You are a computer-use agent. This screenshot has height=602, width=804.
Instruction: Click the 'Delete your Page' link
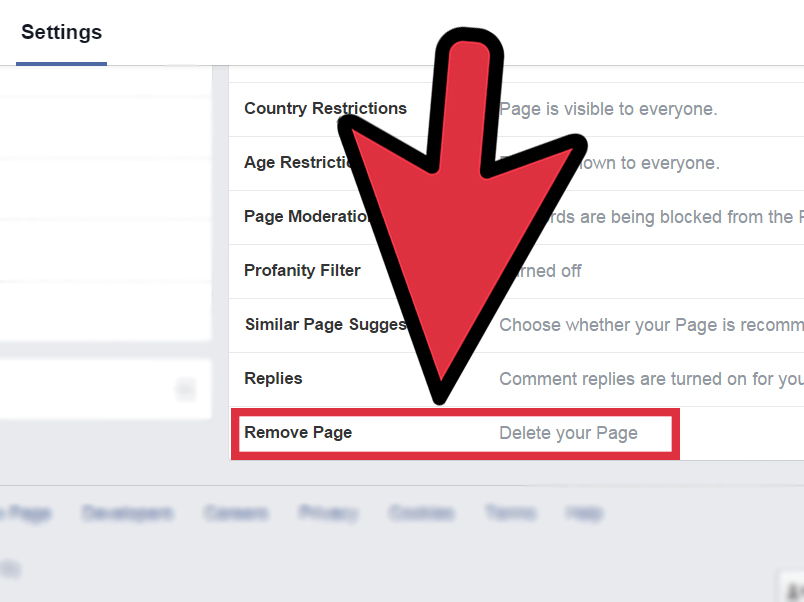[x=569, y=433]
